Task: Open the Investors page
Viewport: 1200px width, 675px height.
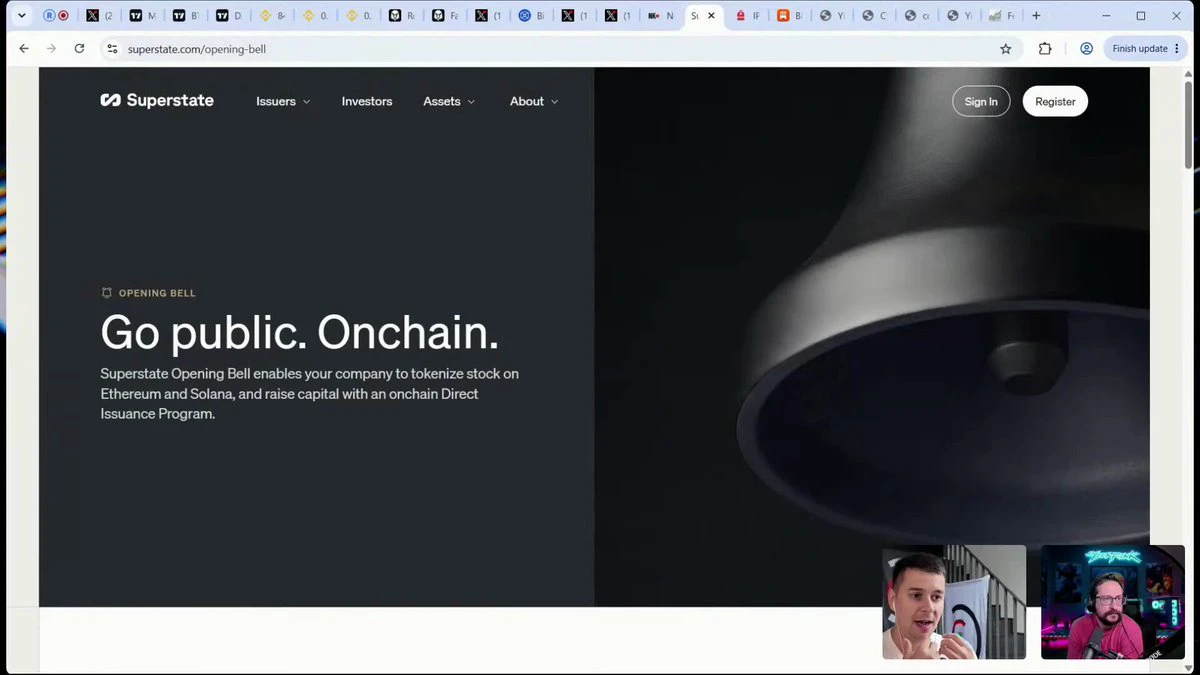Action: (x=367, y=101)
